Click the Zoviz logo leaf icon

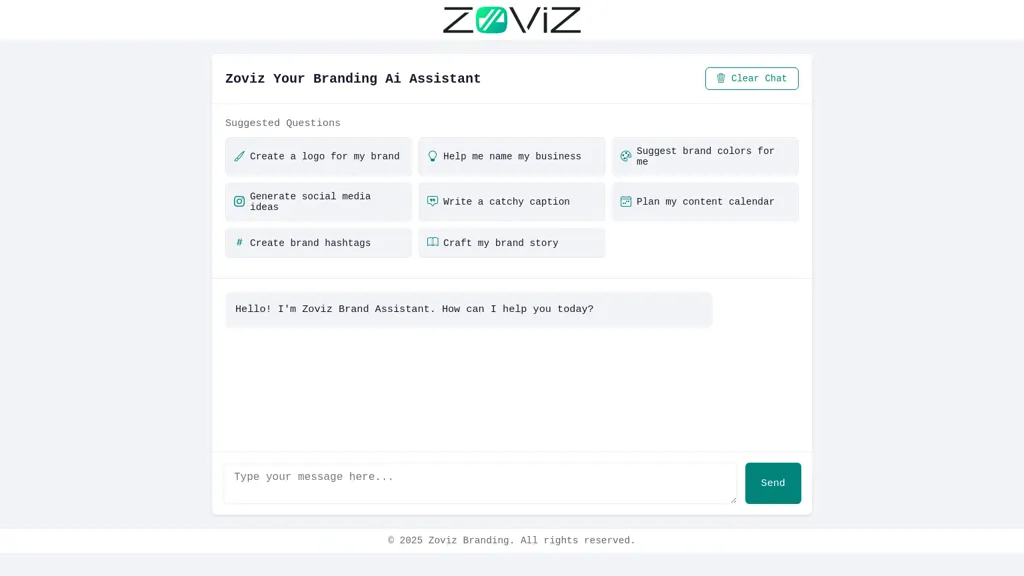(490, 18)
